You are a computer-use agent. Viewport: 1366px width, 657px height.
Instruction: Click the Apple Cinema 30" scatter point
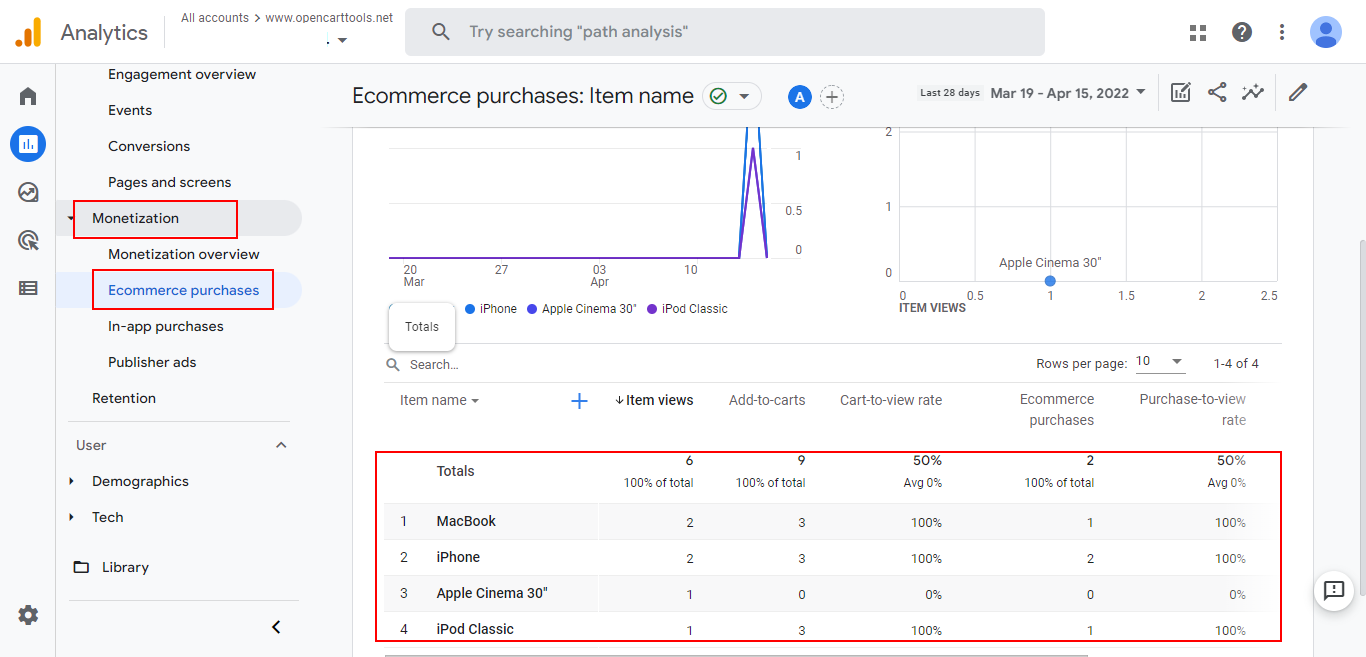[x=1050, y=281]
